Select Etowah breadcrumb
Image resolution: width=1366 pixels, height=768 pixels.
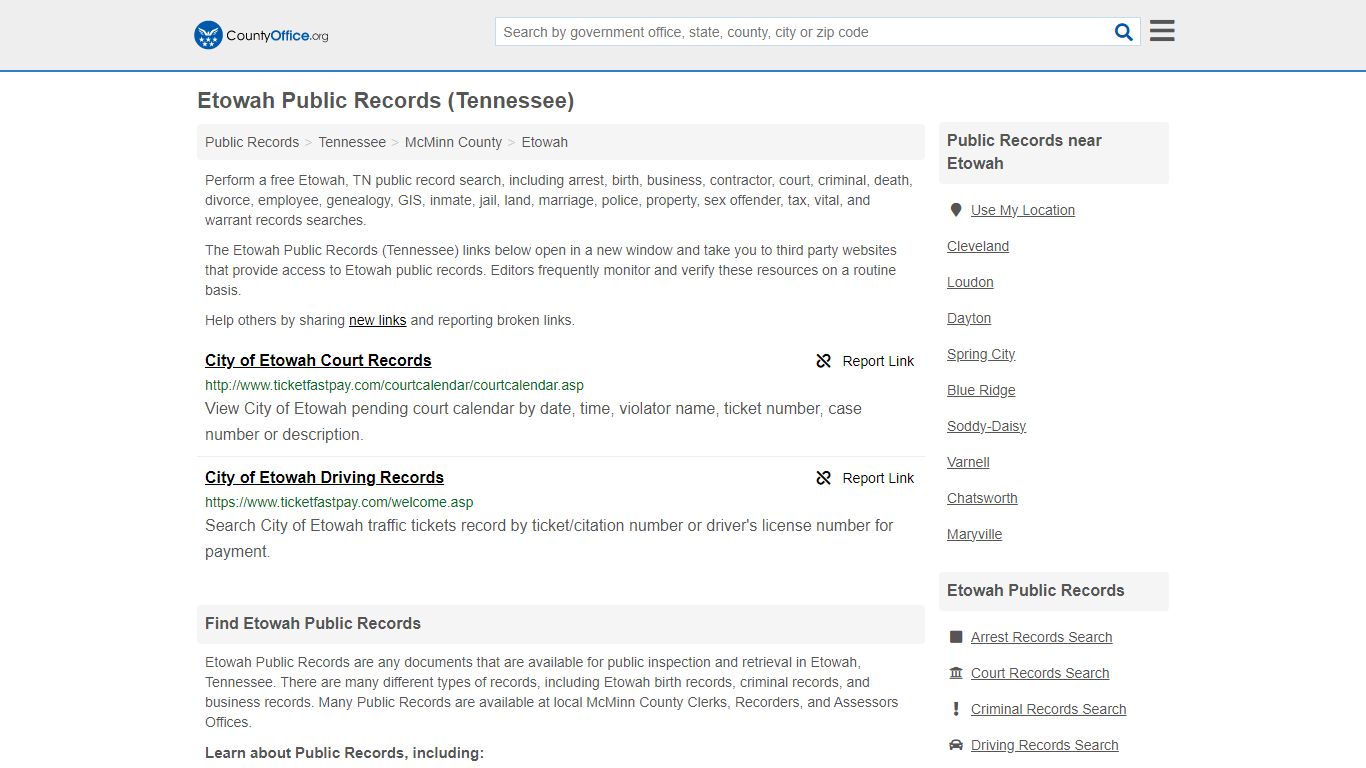[x=545, y=142]
